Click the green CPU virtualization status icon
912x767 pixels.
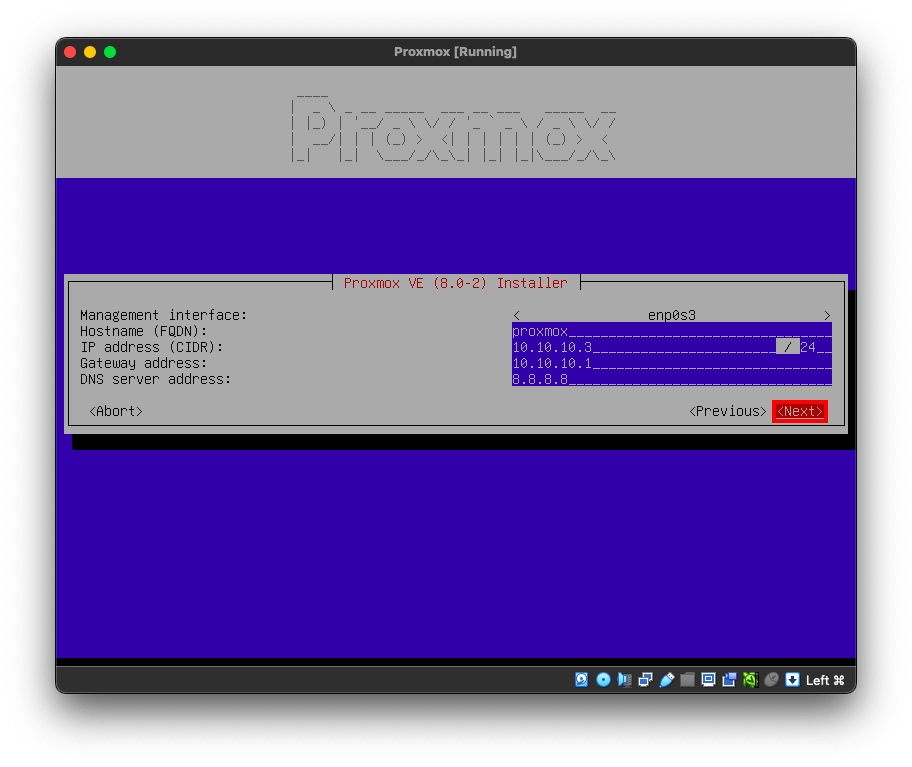pyautogui.click(x=750, y=679)
